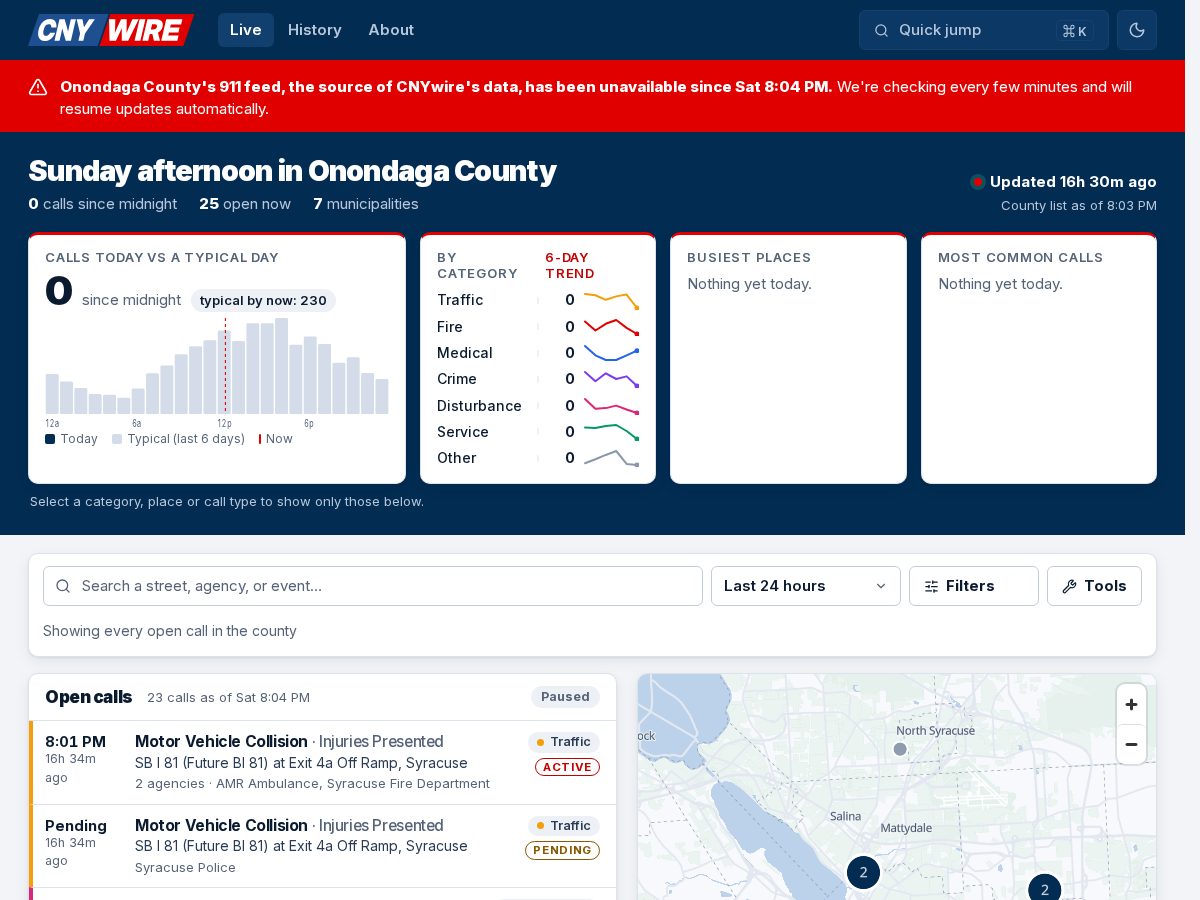Click the BUSIEST PLACES card heading
Screen dimensions: 1200x900
coord(749,258)
